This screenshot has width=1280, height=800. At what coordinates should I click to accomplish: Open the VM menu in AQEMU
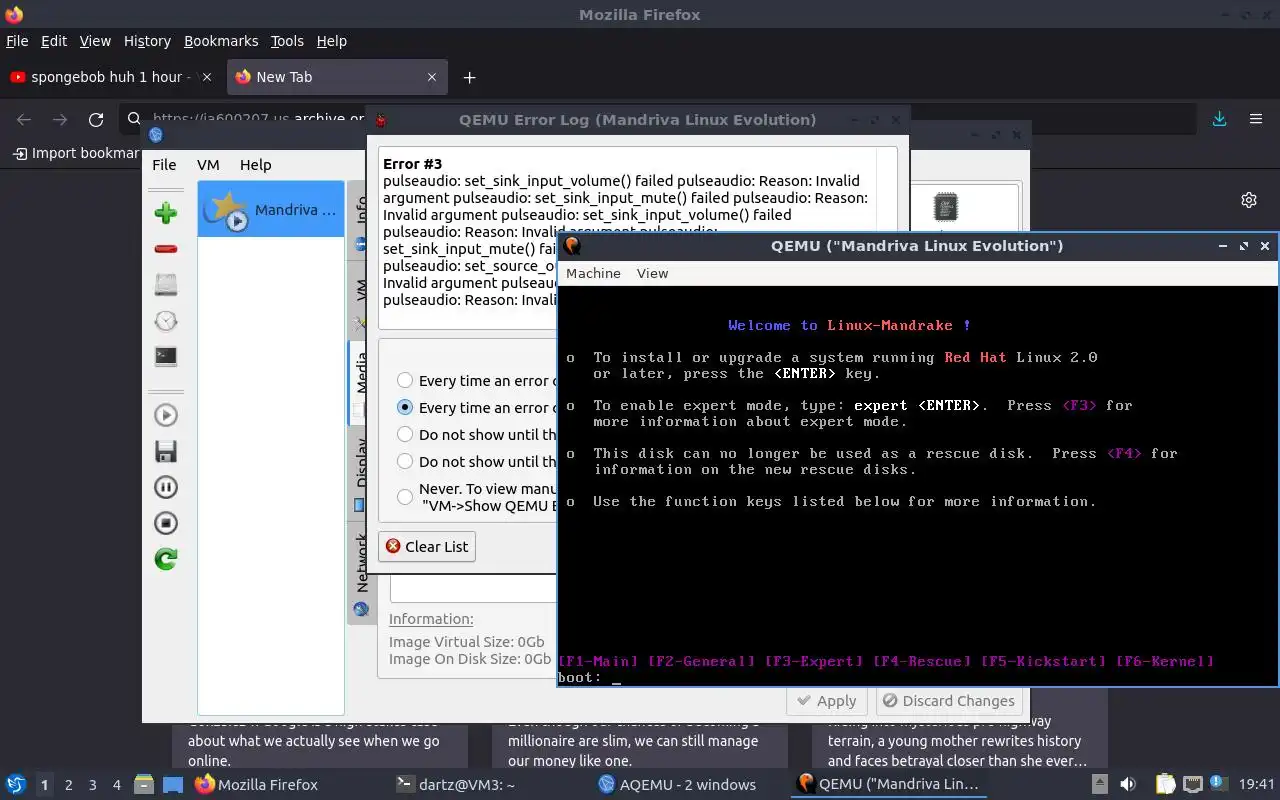[x=208, y=165]
